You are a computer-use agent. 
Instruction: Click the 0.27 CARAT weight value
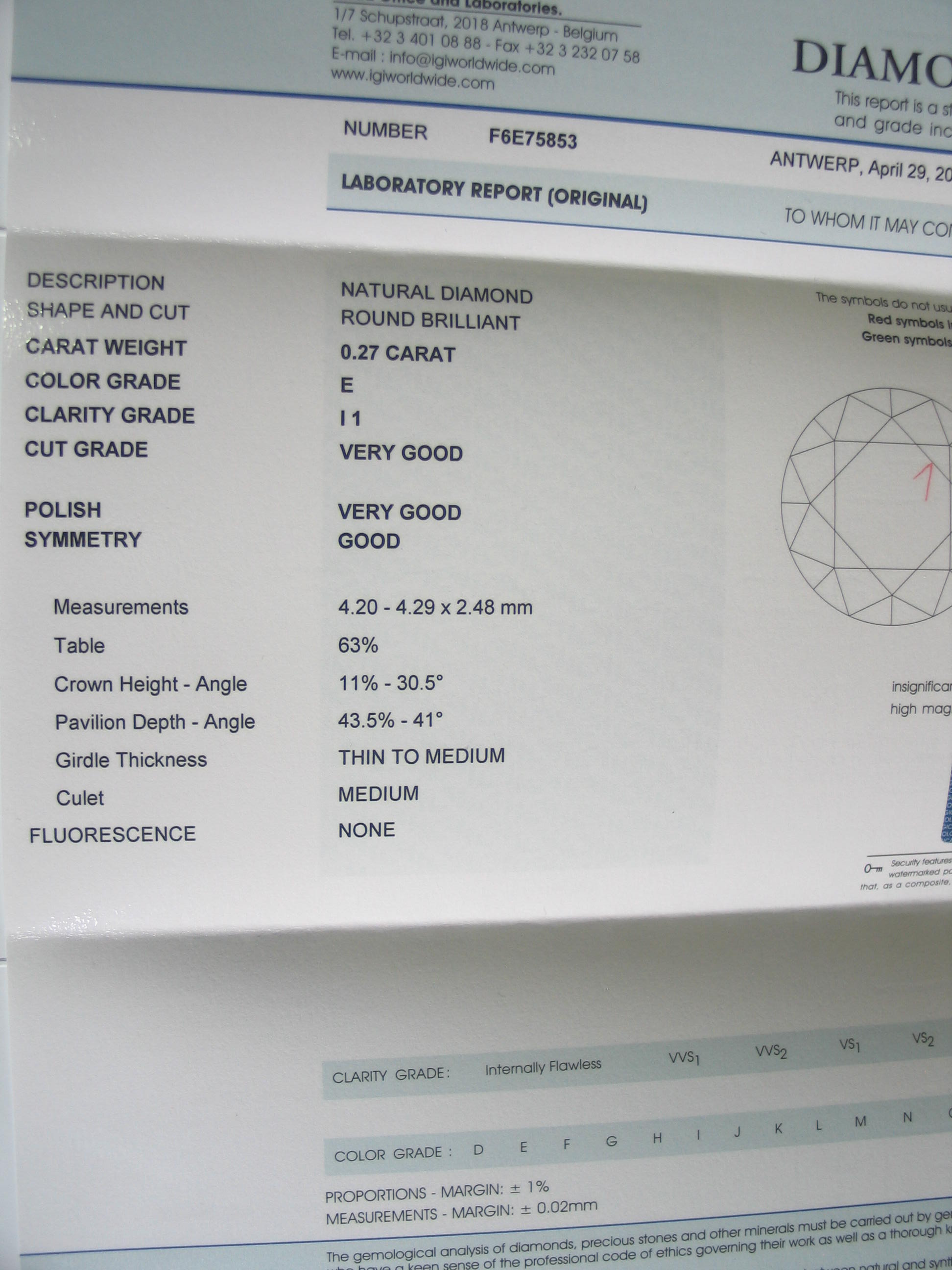pos(397,354)
